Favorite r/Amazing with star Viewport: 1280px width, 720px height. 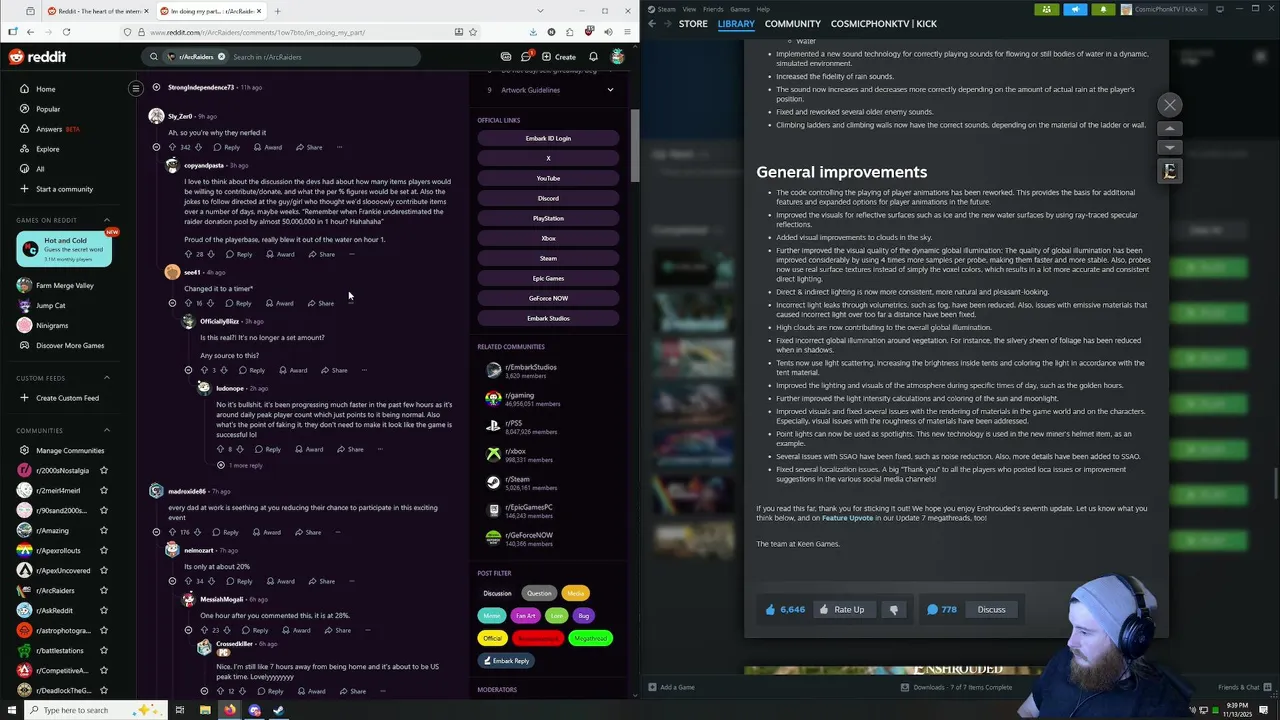point(103,530)
